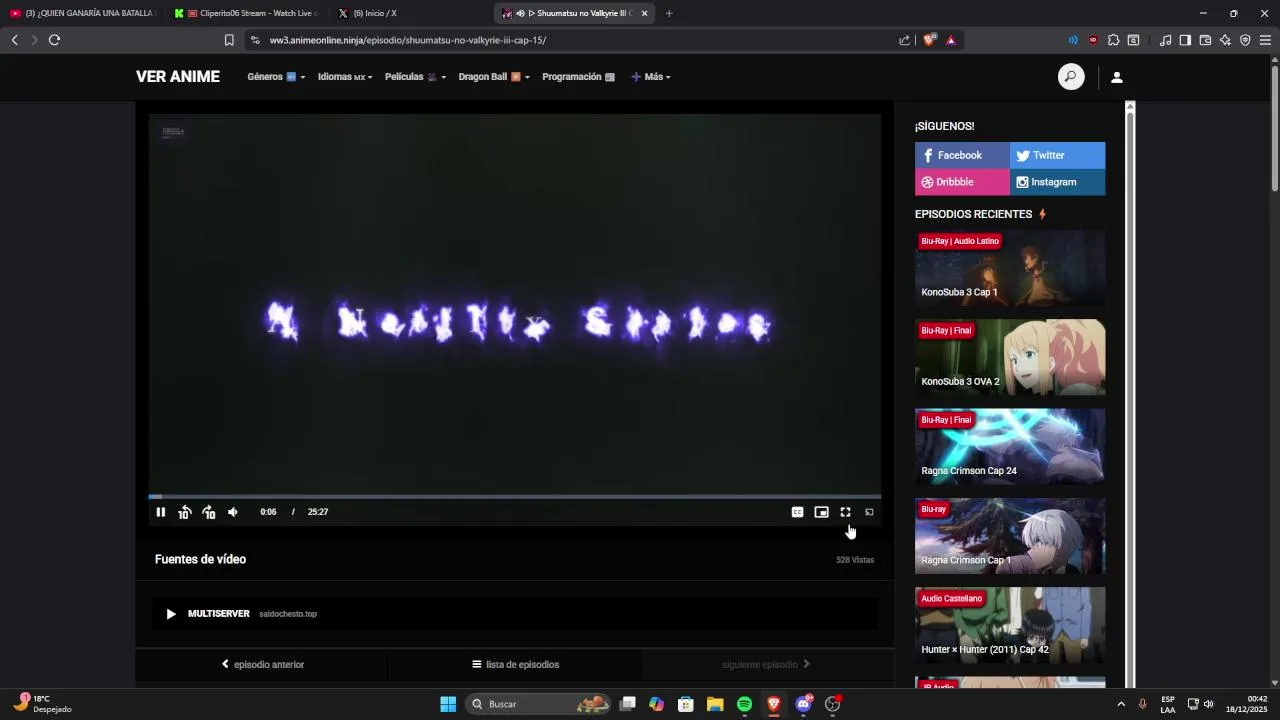
Task: Follow on Twitter button
Action: click(1058, 155)
